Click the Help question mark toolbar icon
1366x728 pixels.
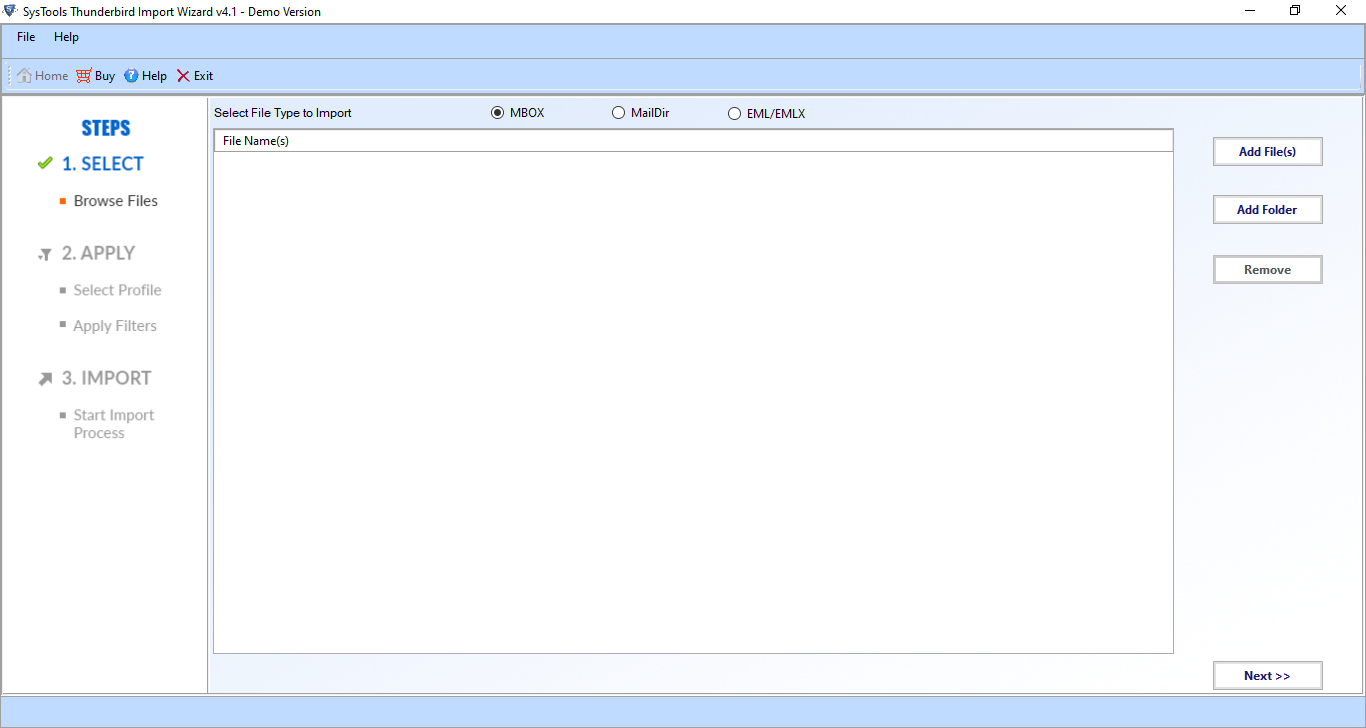131,76
